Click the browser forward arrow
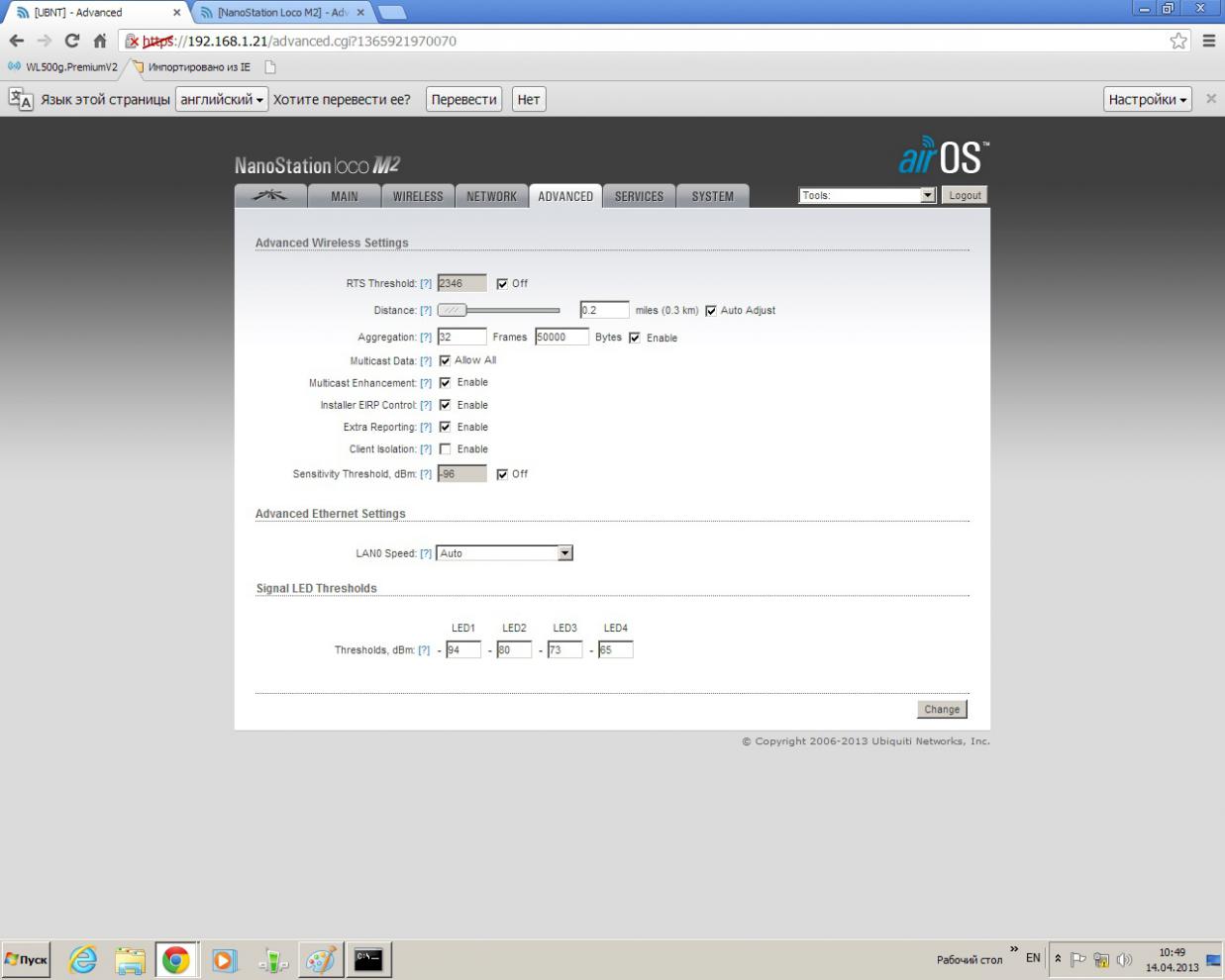The width and height of the screenshot is (1225, 980). tap(45, 41)
